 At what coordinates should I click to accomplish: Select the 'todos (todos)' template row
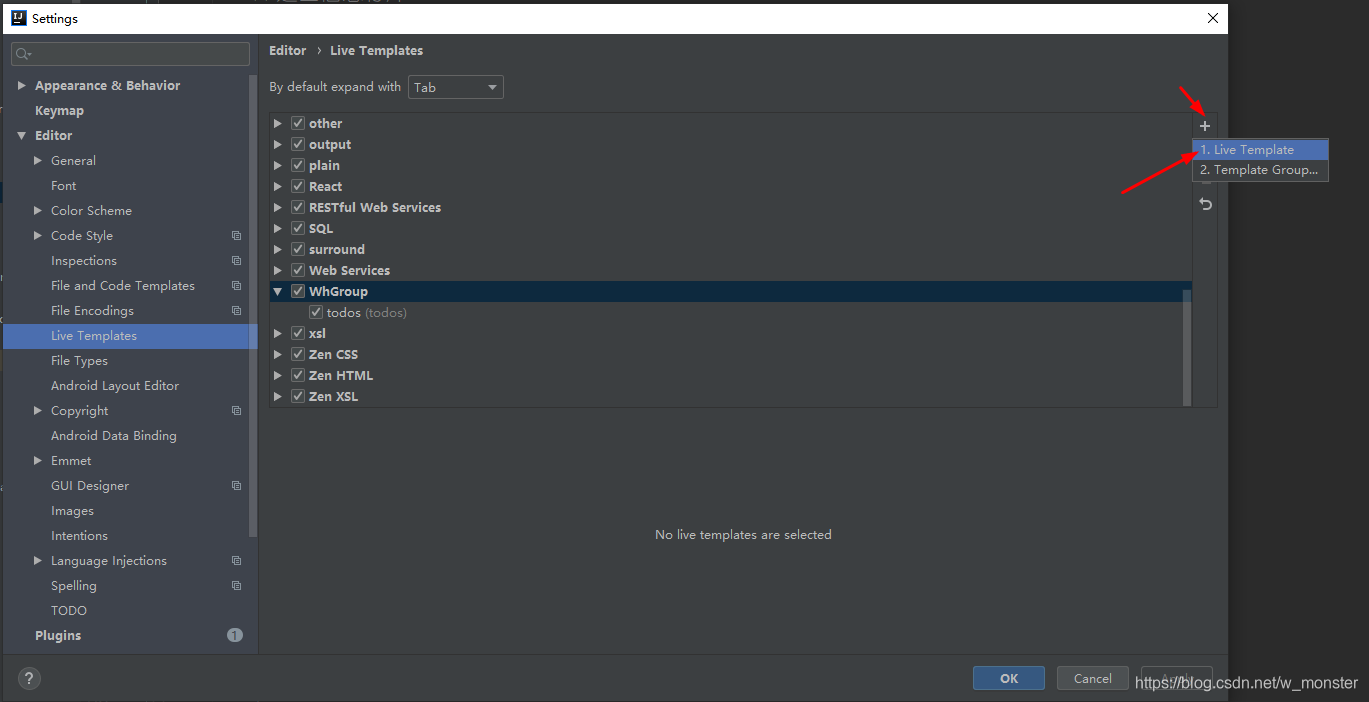click(x=730, y=312)
